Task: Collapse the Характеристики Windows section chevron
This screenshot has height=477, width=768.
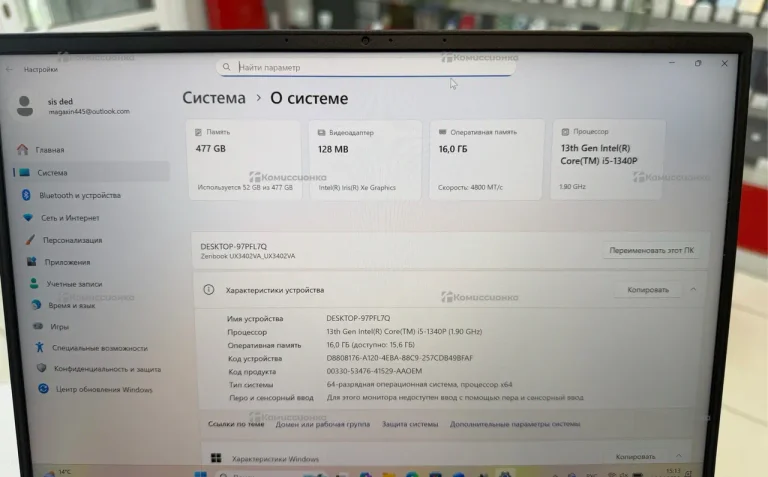Action: tap(682, 457)
